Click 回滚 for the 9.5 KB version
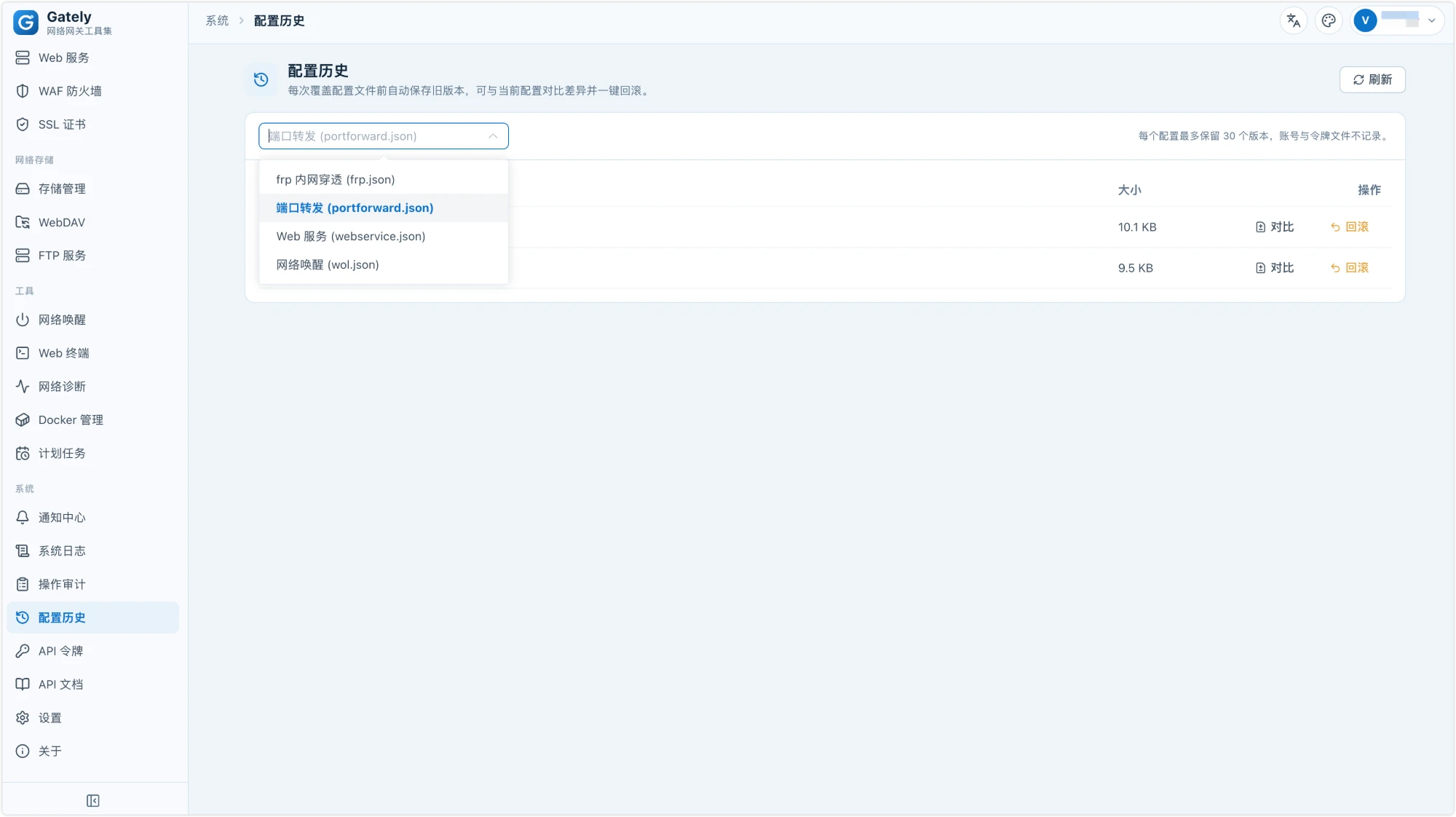1456x817 pixels. click(x=1350, y=268)
